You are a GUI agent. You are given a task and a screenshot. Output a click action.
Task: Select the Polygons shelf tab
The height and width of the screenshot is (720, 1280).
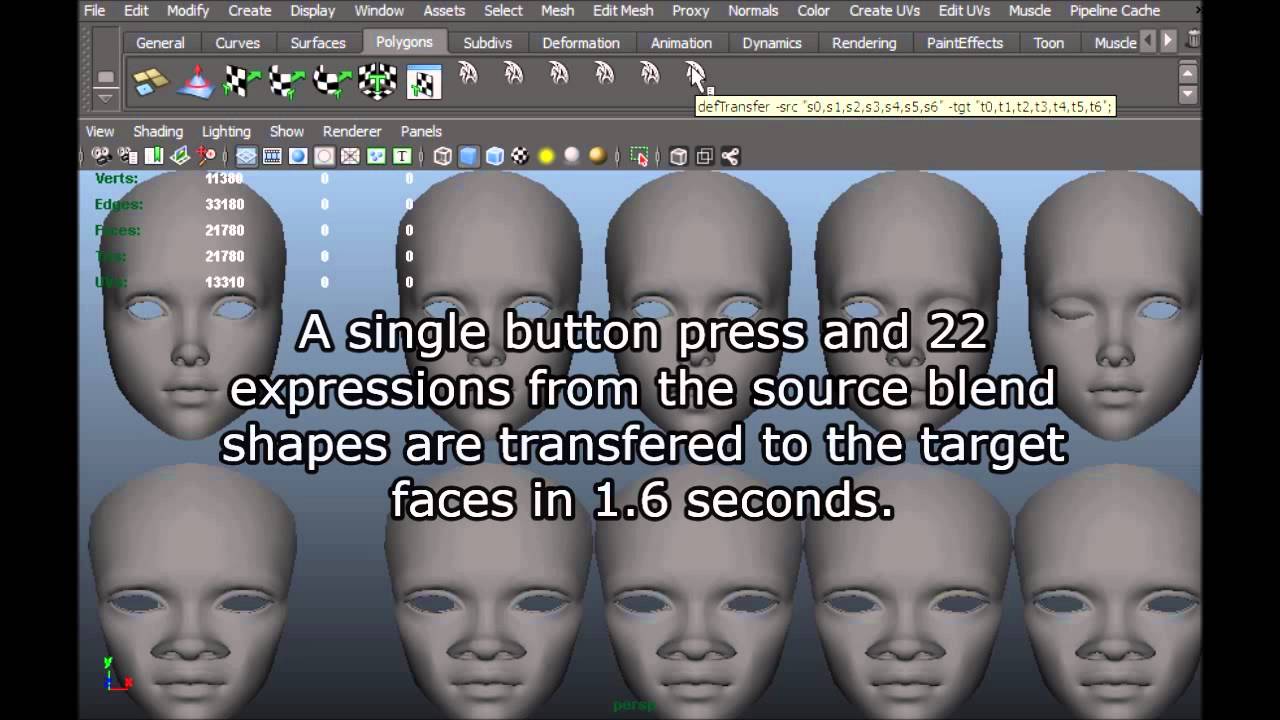tap(404, 42)
